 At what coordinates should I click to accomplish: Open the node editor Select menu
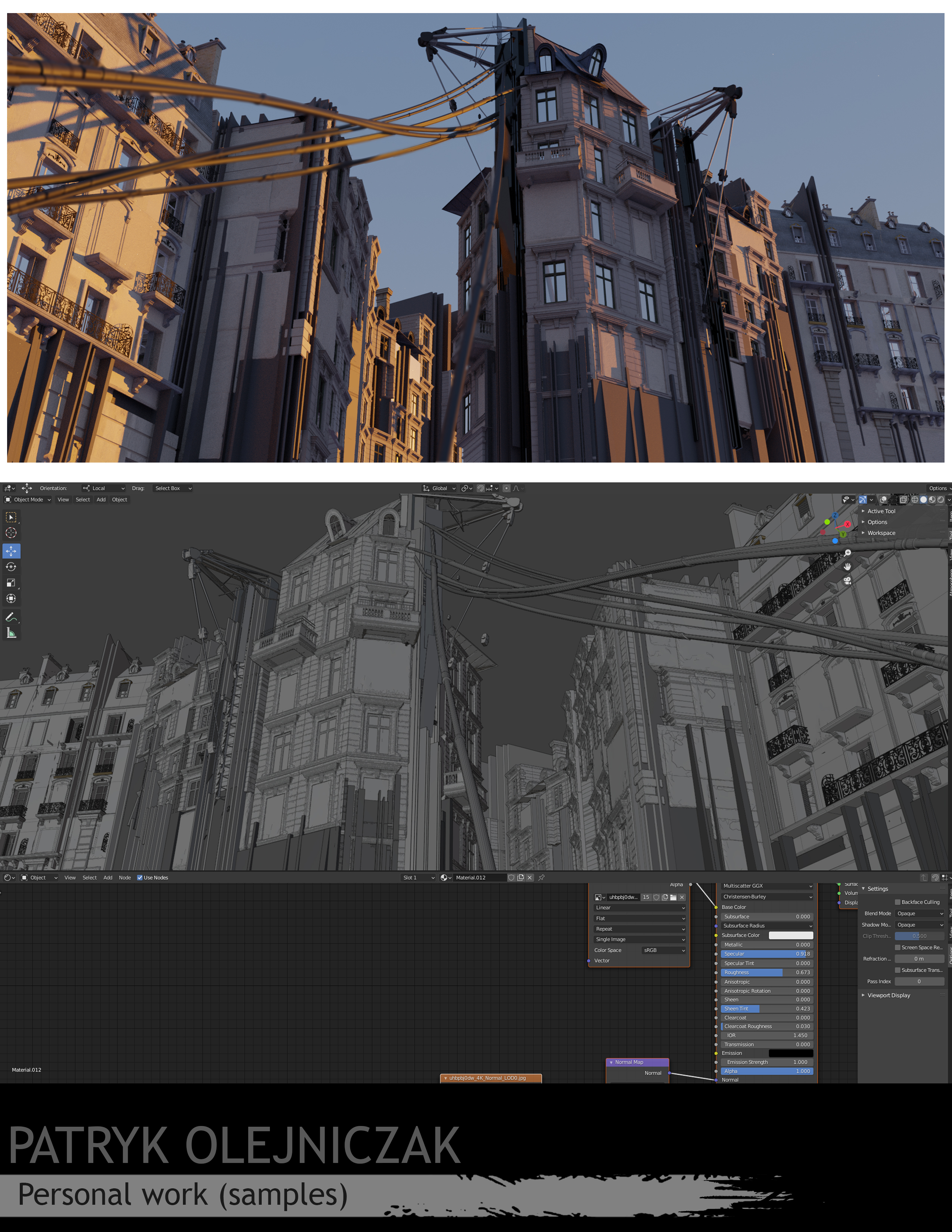(x=90, y=877)
